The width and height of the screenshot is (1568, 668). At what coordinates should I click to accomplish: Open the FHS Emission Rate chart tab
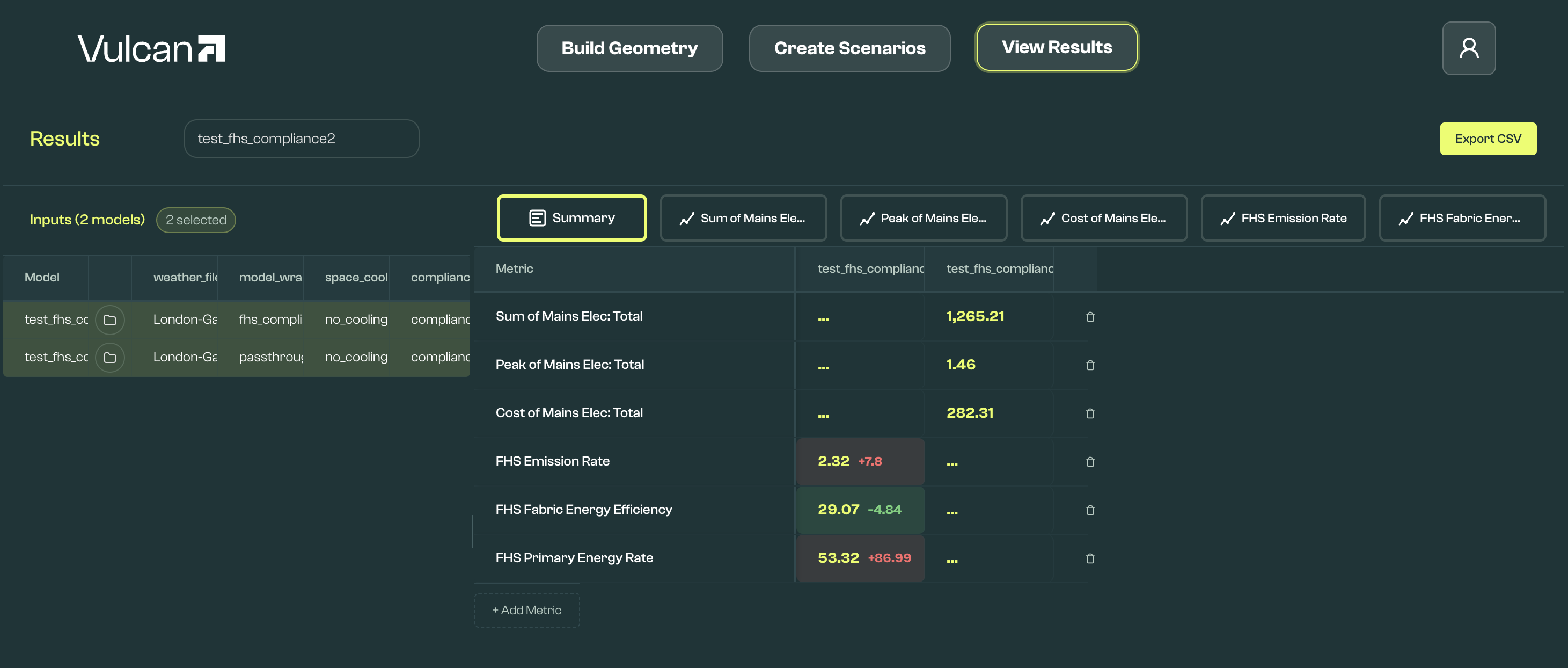pos(1283,218)
